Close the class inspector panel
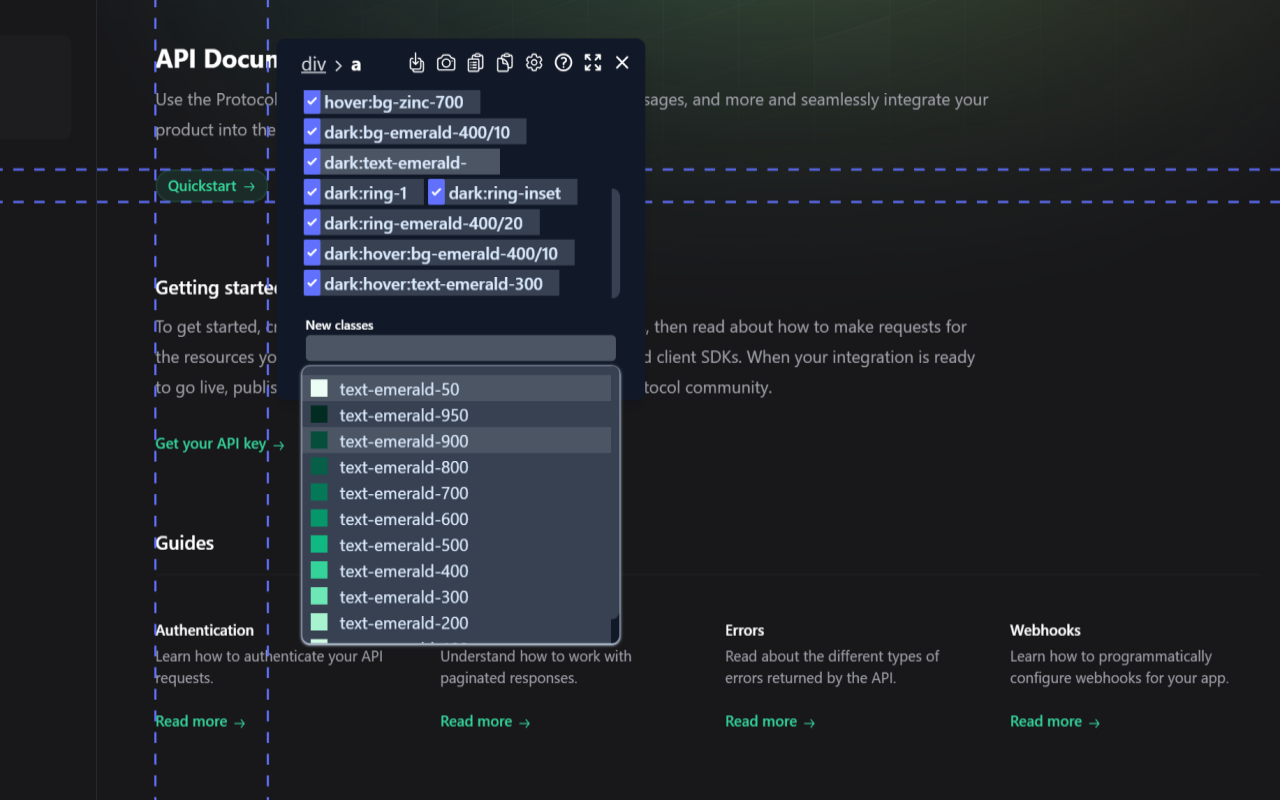The height and width of the screenshot is (800, 1280). click(x=622, y=63)
